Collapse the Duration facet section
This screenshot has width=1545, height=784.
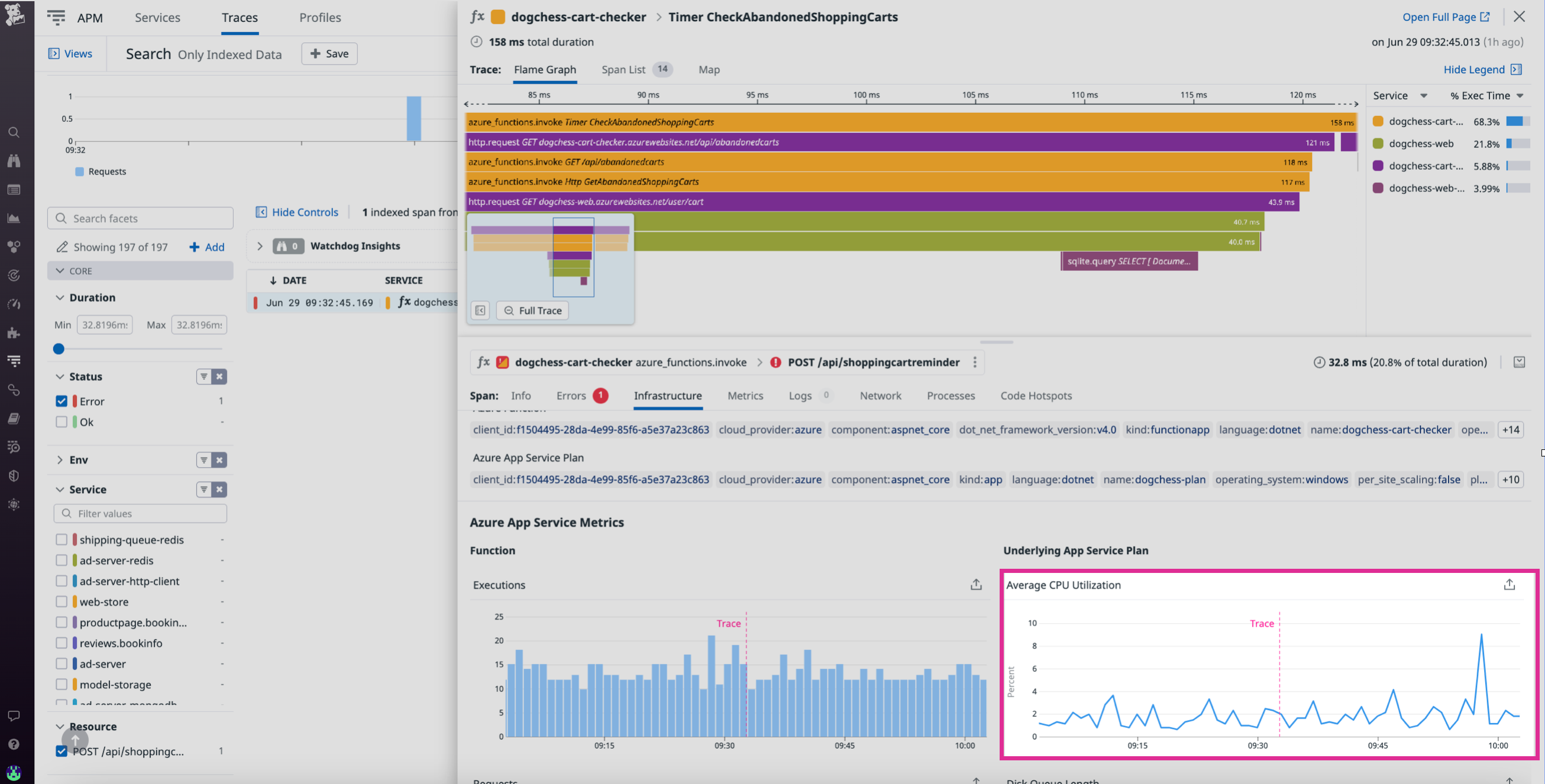coord(59,297)
